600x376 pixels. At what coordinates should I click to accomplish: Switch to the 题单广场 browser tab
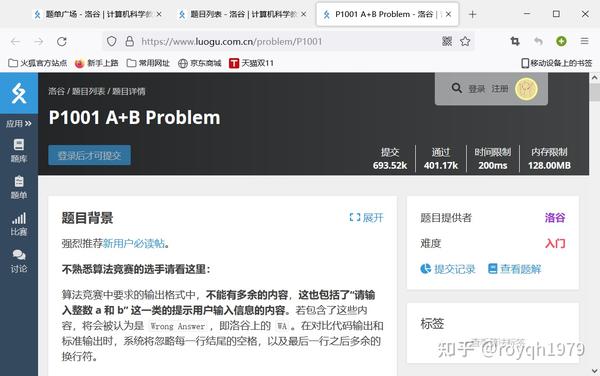coord(98,14)
